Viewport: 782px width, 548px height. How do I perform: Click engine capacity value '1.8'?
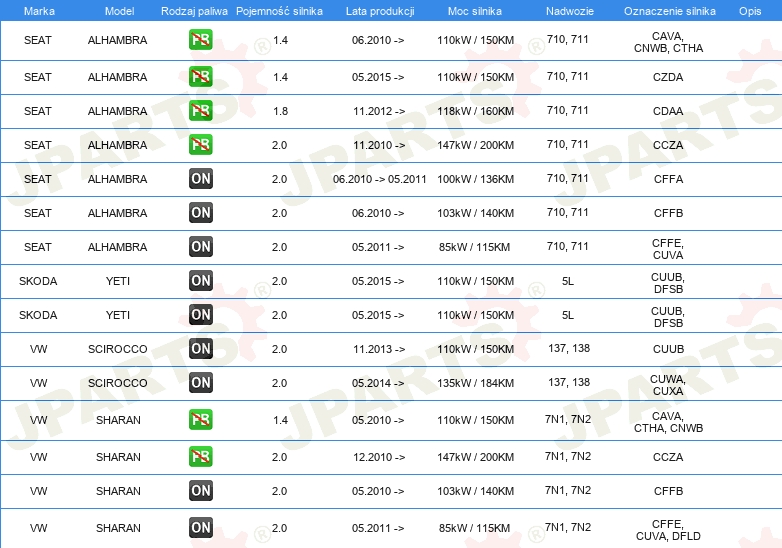(280, 111)
